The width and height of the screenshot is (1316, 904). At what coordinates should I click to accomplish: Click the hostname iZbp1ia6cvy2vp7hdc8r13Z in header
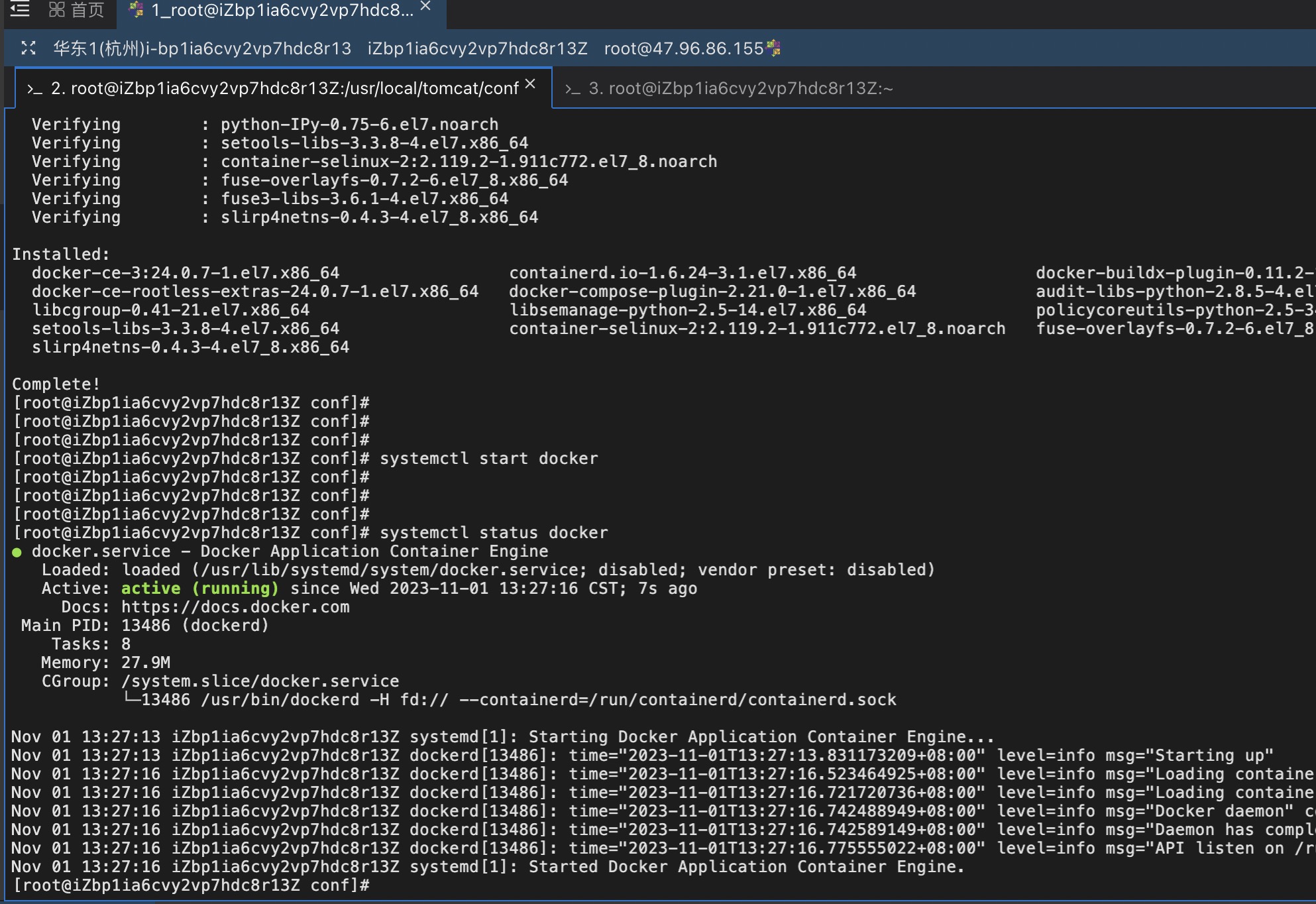pos(478,48)
